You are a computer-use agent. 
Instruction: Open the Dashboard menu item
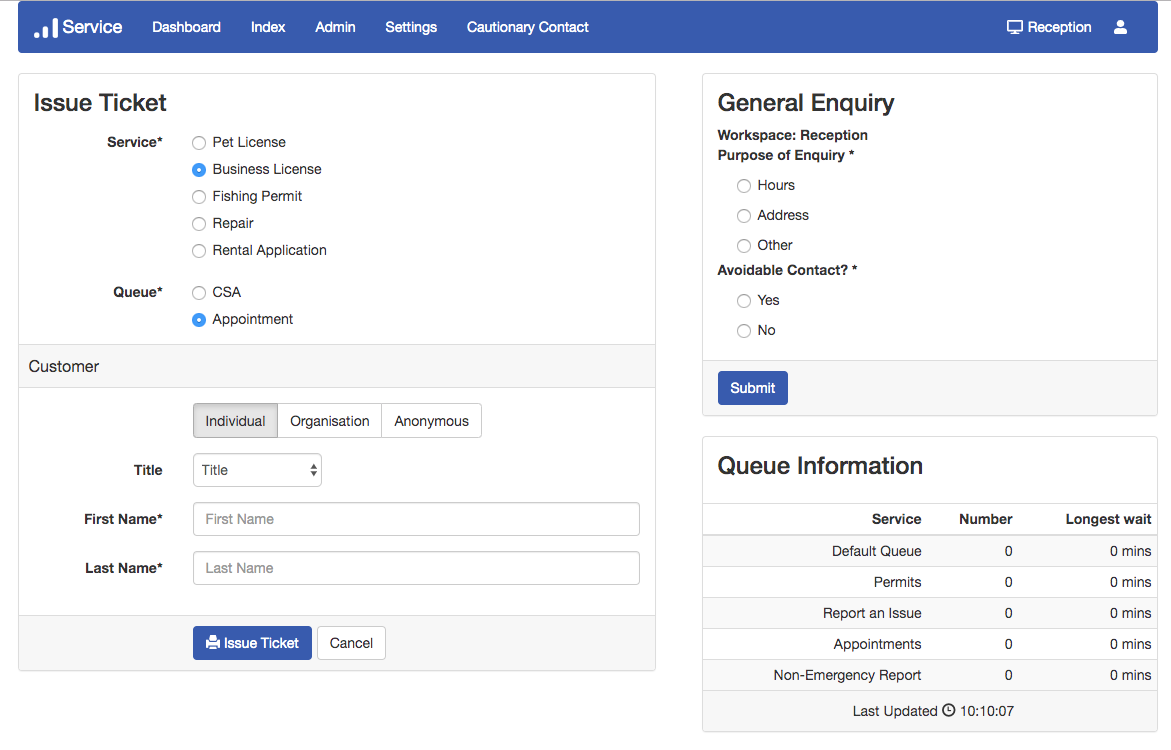186,27
